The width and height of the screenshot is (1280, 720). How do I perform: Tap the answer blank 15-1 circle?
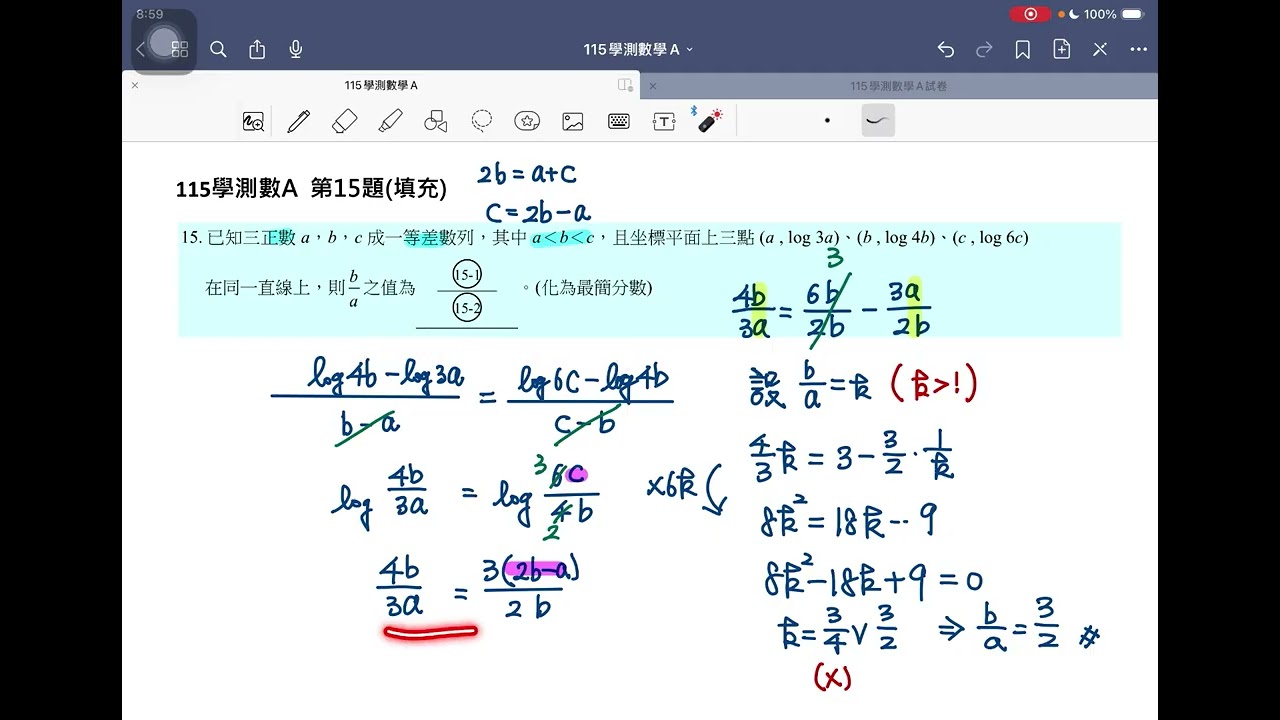[x=467, y=274]
